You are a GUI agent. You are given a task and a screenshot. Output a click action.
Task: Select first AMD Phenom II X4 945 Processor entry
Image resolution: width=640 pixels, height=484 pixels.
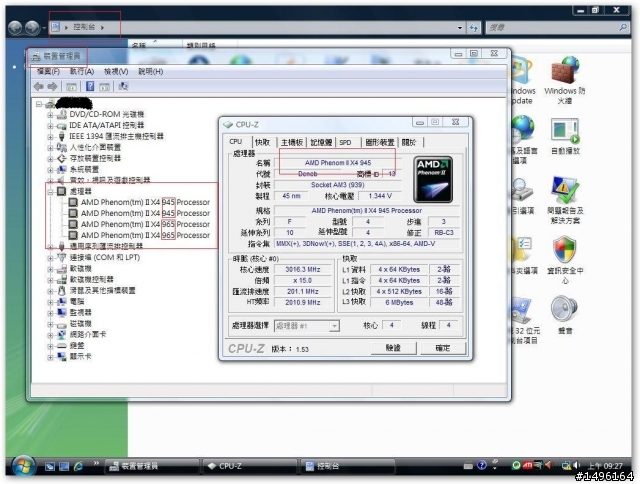point(145,202)
